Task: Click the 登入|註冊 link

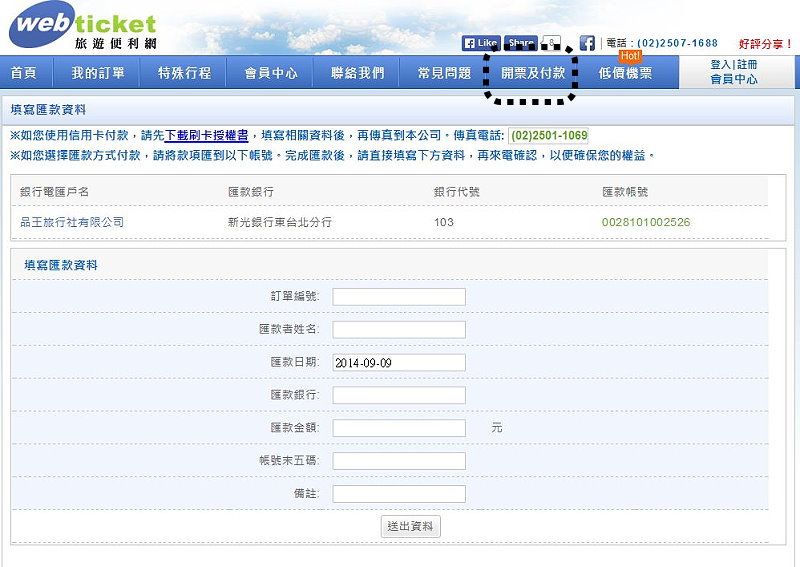Action: point(734,65)
